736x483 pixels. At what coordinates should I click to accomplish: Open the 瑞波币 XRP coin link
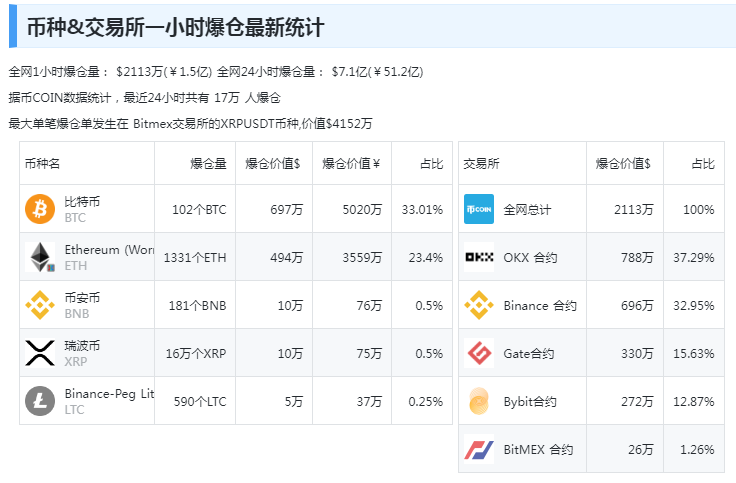[82, 346]
